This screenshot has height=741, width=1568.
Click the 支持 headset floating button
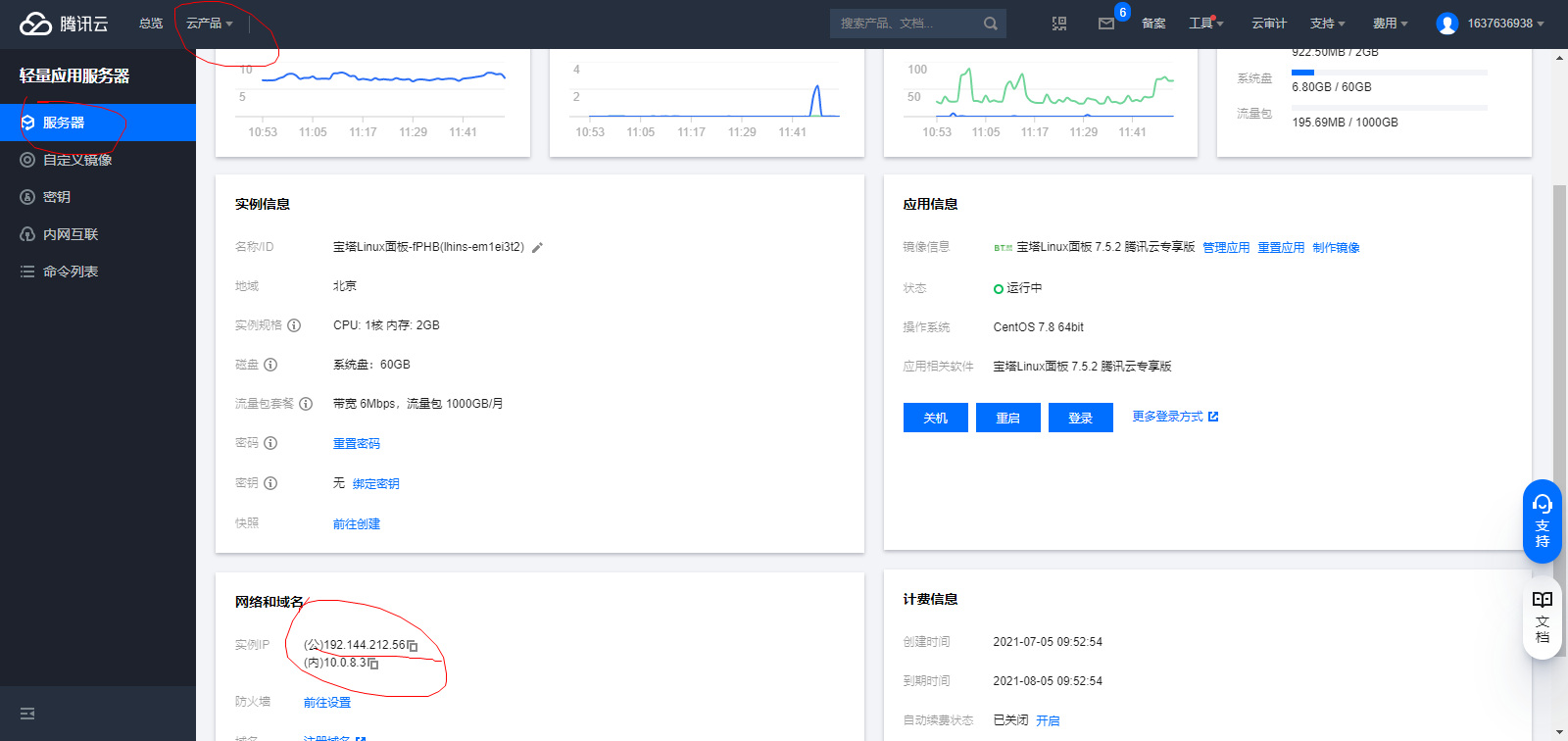tap(1543, 521)
